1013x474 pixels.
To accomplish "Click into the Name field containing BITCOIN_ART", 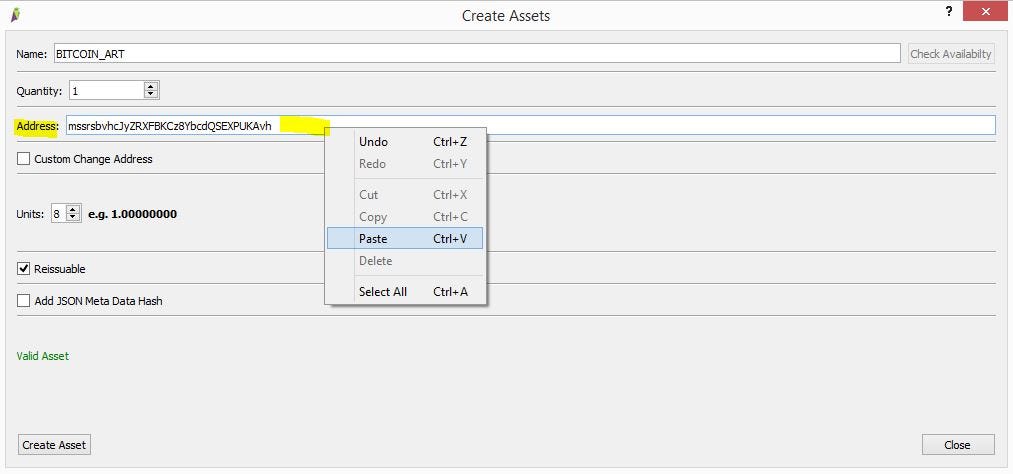I will point(477,54).
